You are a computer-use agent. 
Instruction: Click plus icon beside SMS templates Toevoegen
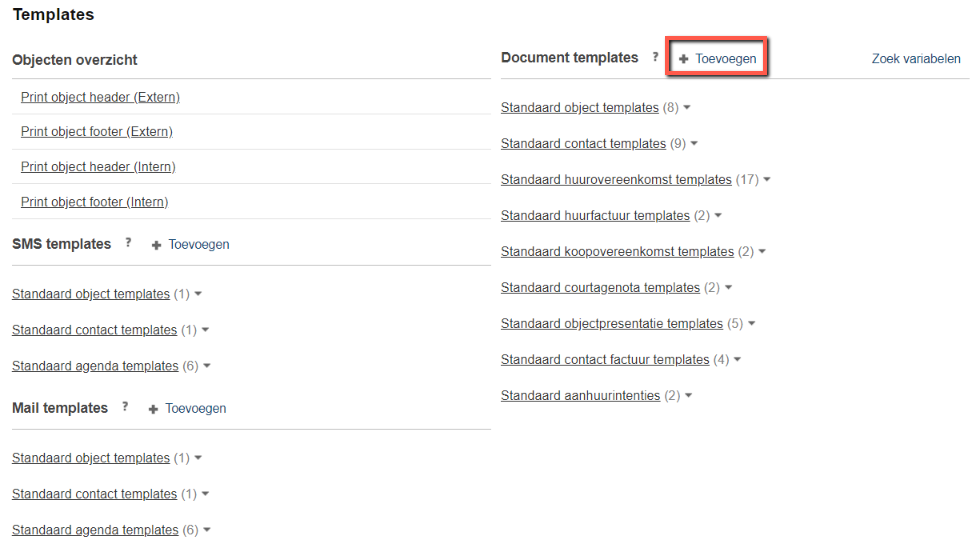click(156, 245)
